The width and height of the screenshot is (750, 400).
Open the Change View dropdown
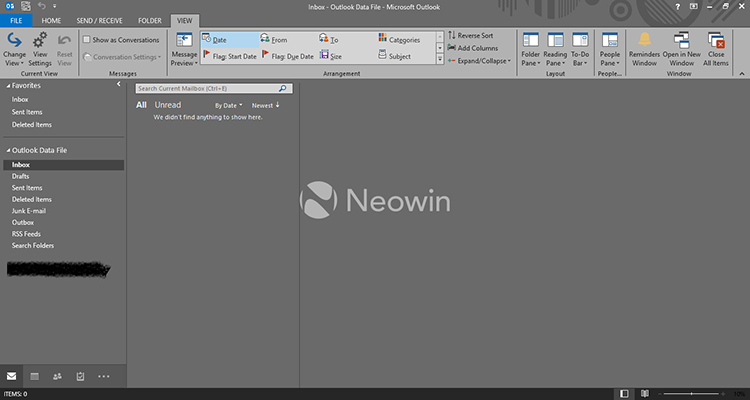click(x=14, y=49)
